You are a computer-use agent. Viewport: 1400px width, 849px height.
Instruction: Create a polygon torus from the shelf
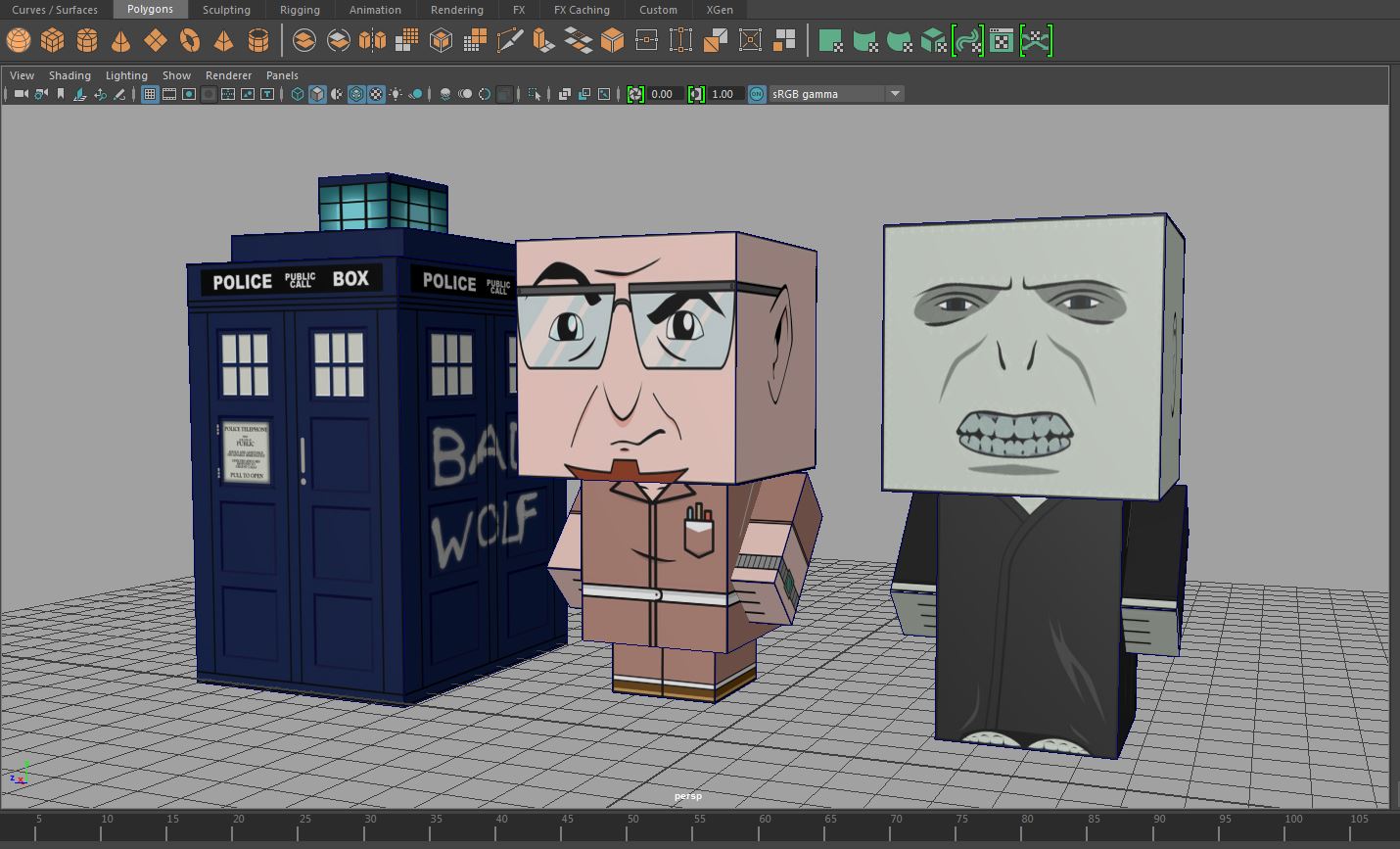(190, 40)
